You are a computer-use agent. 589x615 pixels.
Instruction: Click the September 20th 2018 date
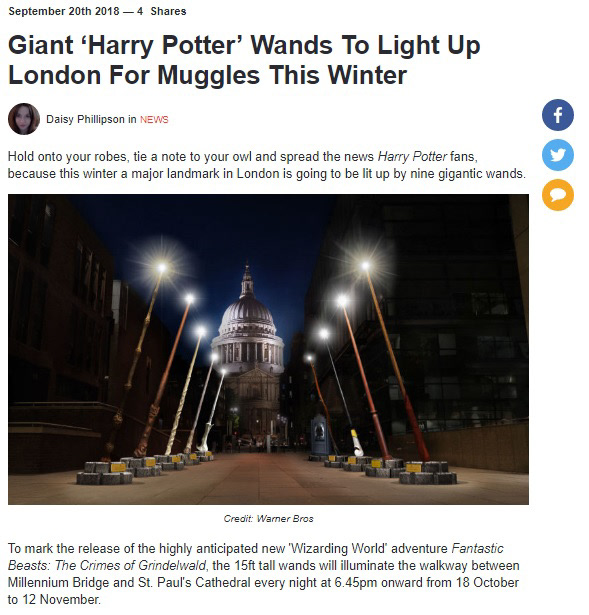(x=64, y=11)
